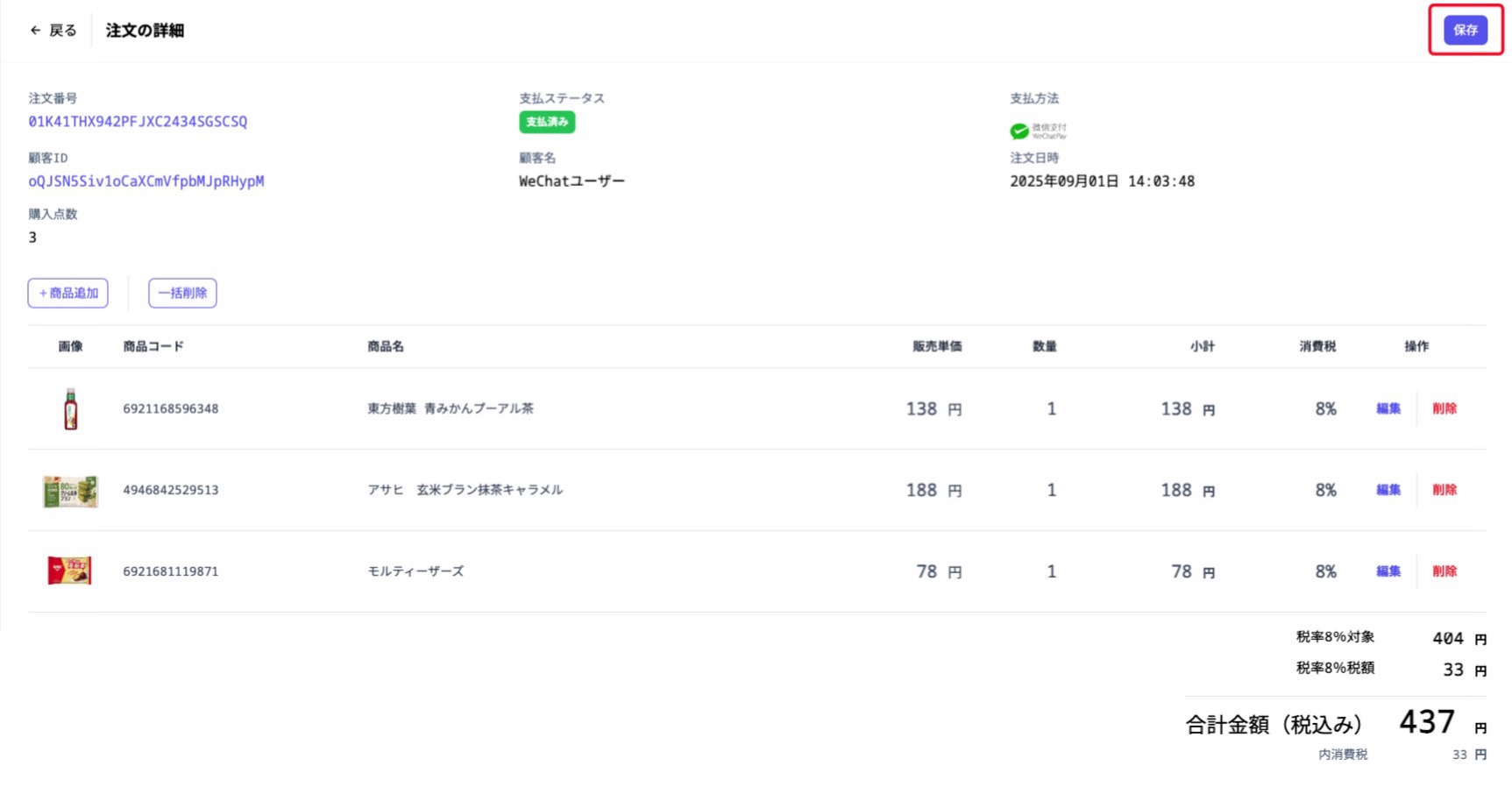Click the 税率8%税額 label
This screenshot has height=787, width=1512.
[1335, 668]
